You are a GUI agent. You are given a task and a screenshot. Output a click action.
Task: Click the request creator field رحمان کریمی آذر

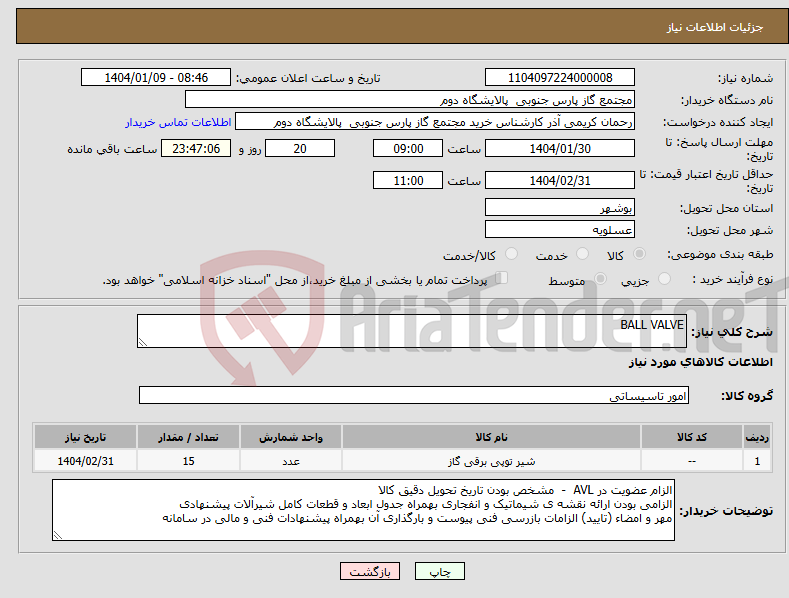click(x=435, y=122)
